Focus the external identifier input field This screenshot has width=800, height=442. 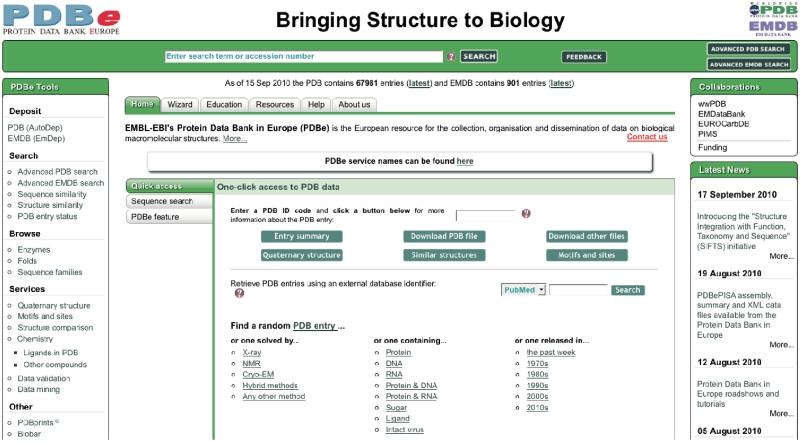pos(579,290)
